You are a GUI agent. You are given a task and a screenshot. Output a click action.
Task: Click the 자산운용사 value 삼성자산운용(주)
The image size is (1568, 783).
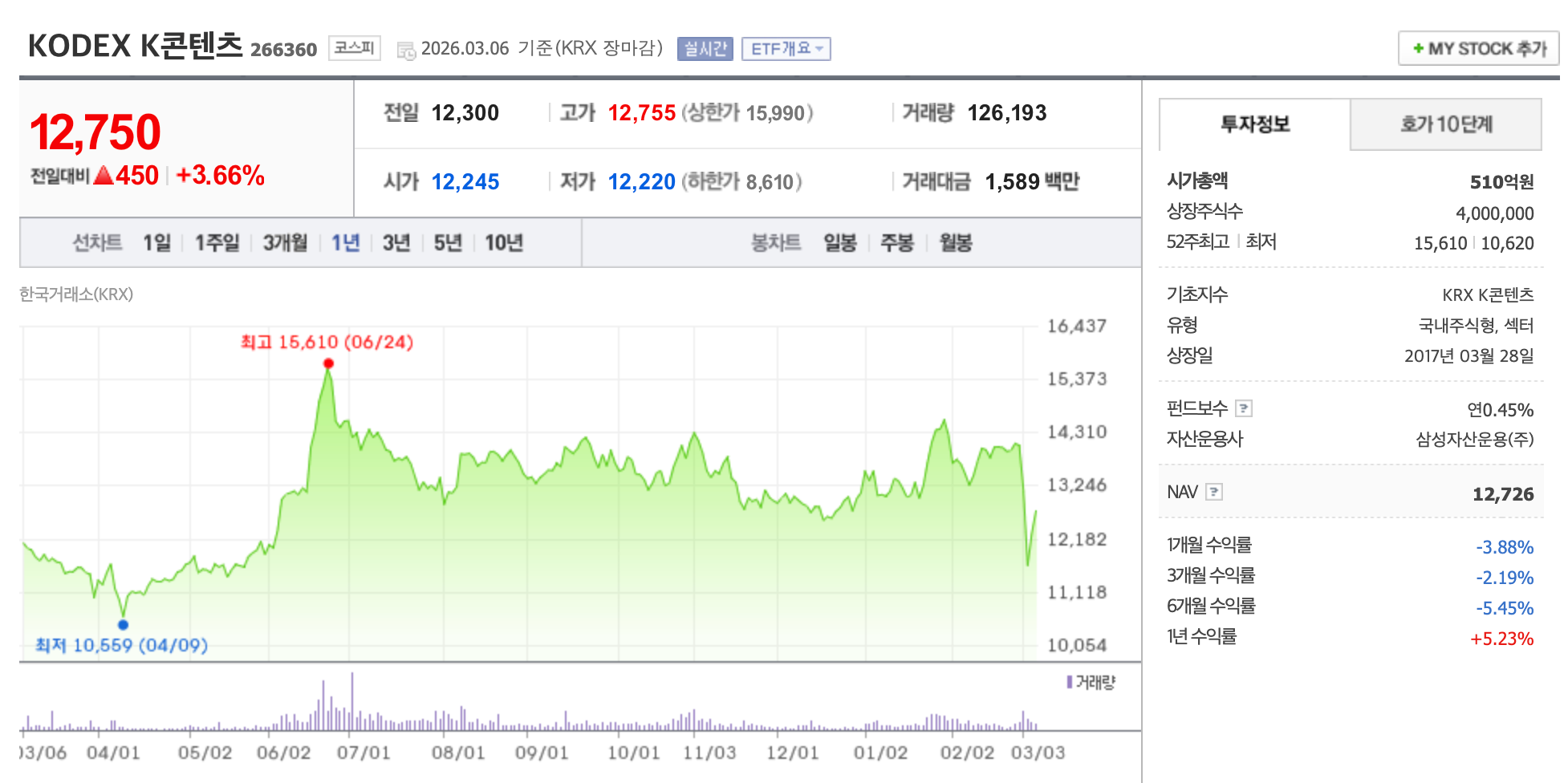tap(1475, 440)
